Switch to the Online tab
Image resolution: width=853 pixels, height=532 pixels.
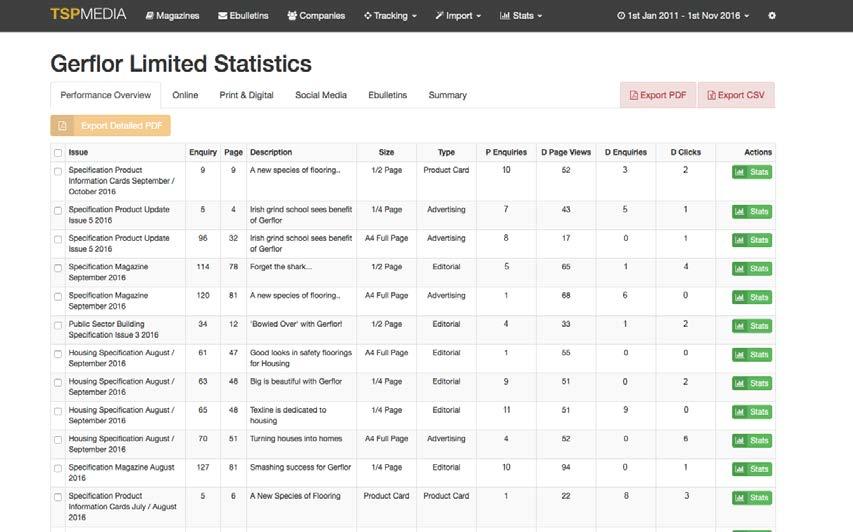(x=185, y=95)
